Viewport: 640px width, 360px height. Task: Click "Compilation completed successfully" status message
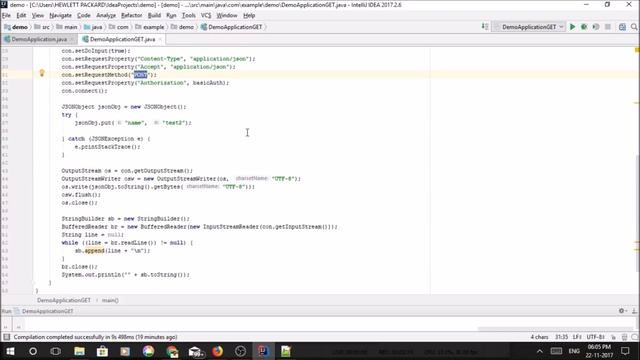coord(95,337)
